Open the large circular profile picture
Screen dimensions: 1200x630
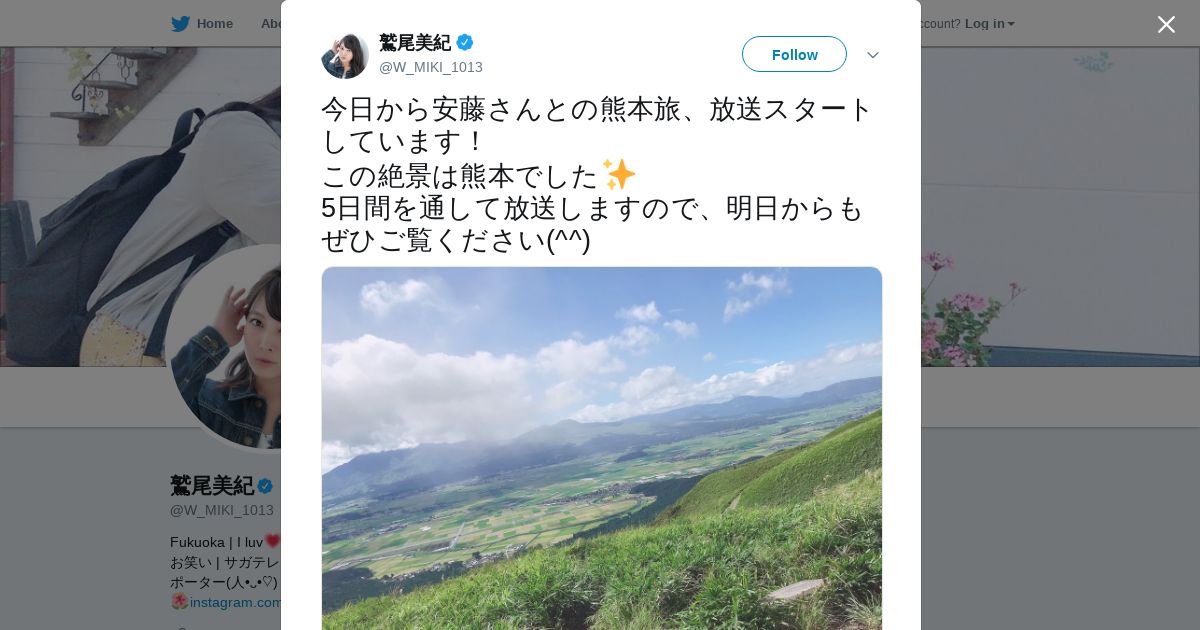click(x=225, y=346)
